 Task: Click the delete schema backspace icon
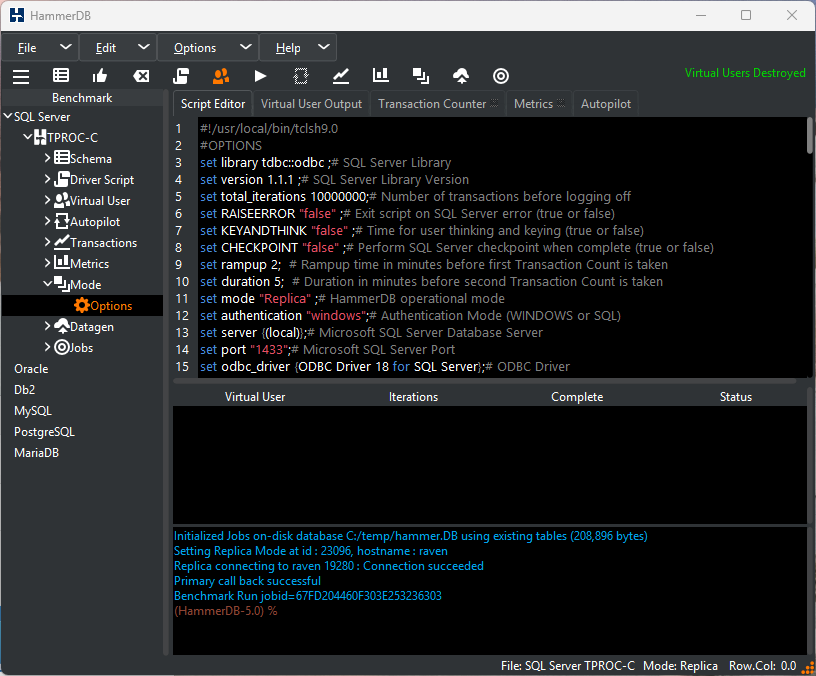[141, 76]
